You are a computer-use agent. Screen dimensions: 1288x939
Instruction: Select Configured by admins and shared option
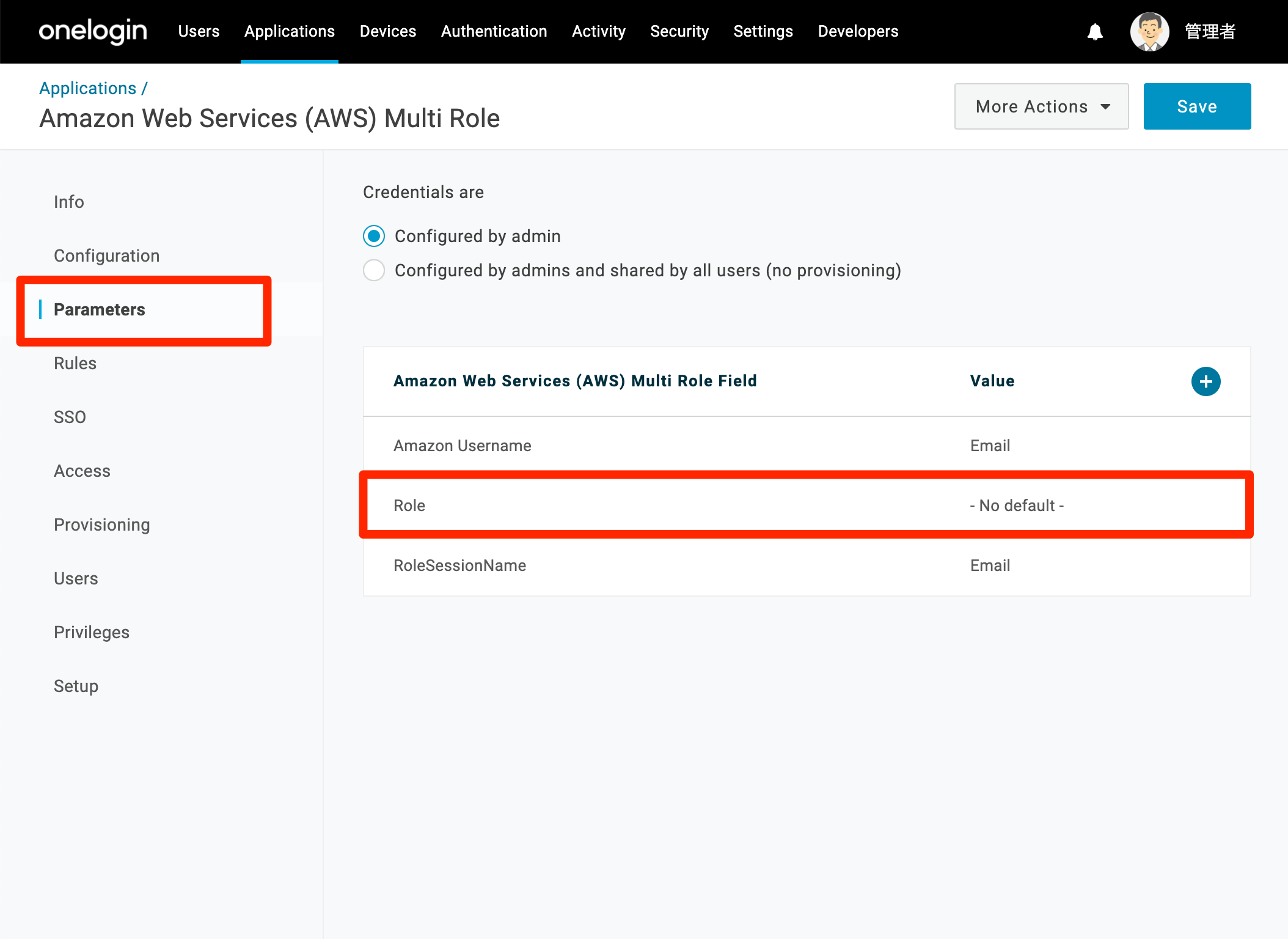(374, 270)
